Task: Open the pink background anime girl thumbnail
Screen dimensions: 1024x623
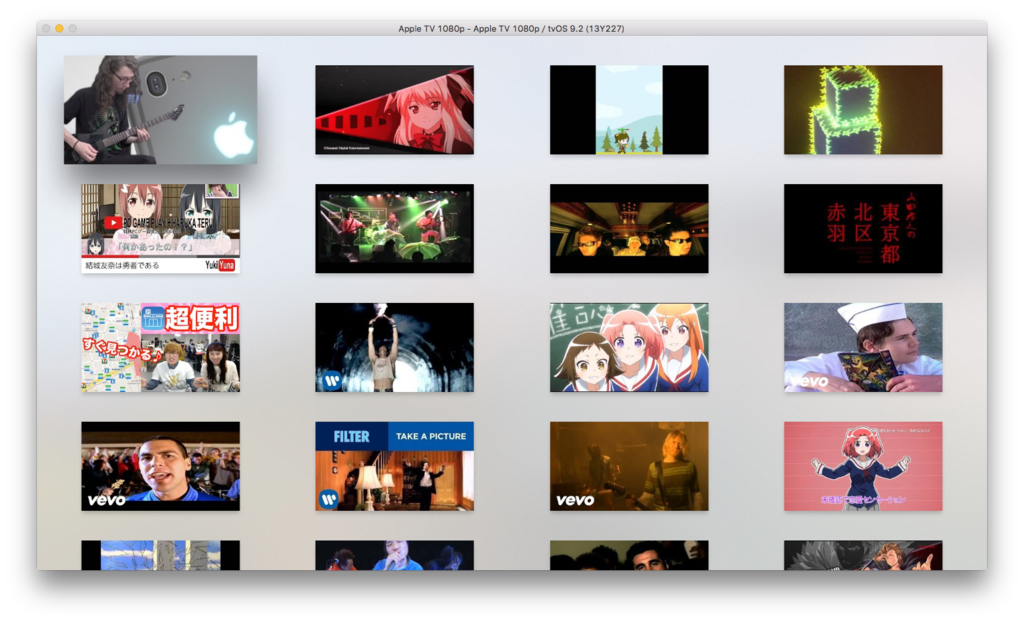Action: click(863, 466)
